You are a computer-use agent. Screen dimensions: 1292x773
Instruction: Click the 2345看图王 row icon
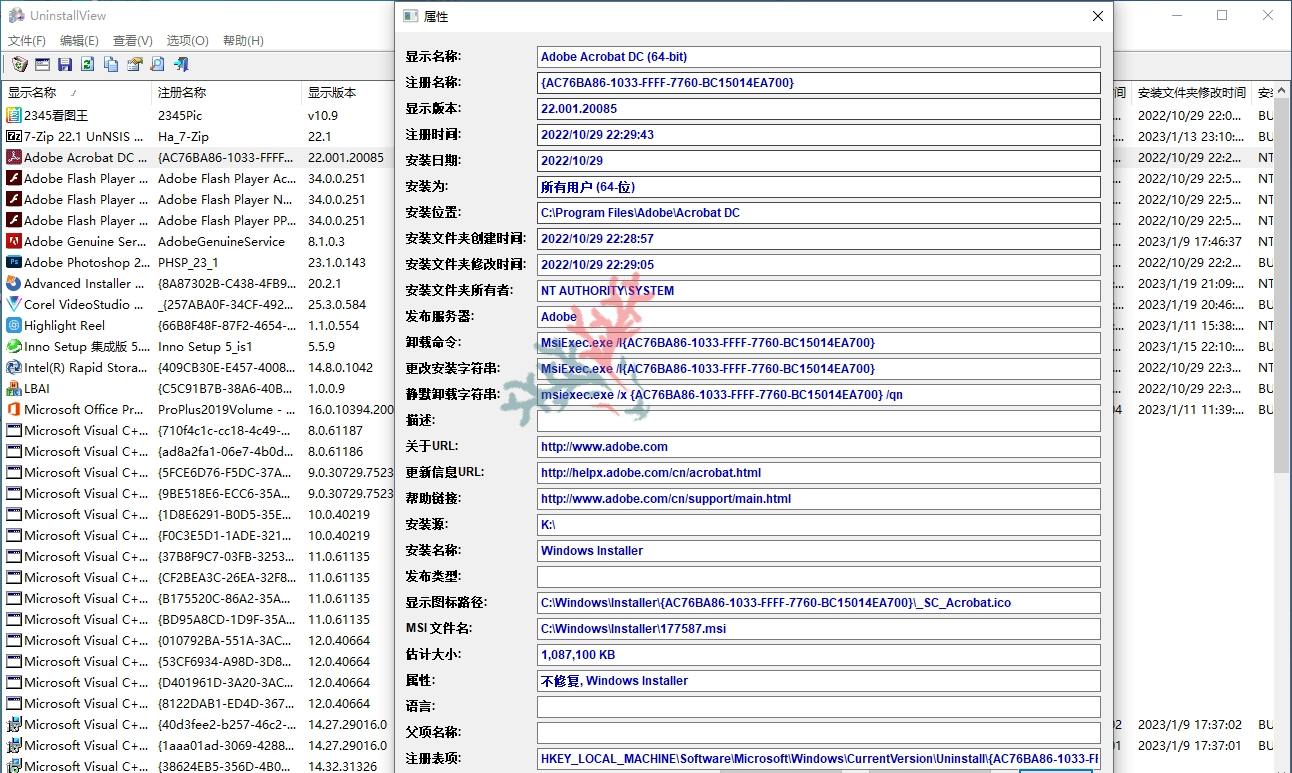click(14, 115)
